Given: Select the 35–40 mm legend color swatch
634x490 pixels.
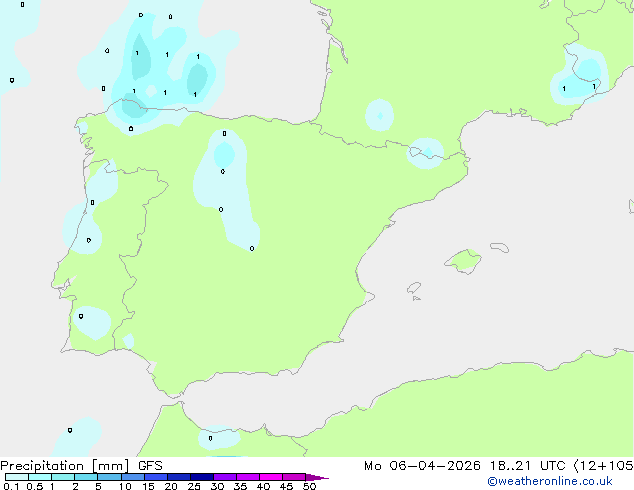Looking at the screenshot, I should pos(247,477).
